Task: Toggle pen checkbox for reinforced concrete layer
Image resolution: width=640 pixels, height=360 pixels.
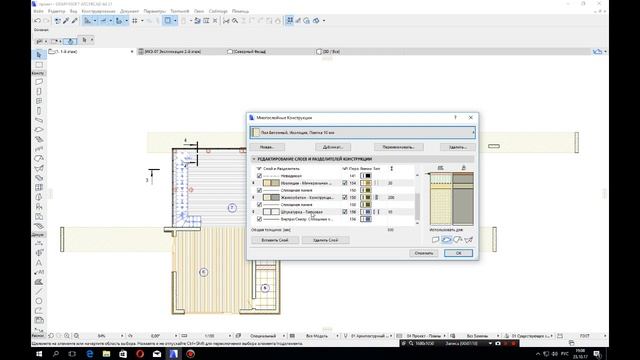Action: click(345, 198)
